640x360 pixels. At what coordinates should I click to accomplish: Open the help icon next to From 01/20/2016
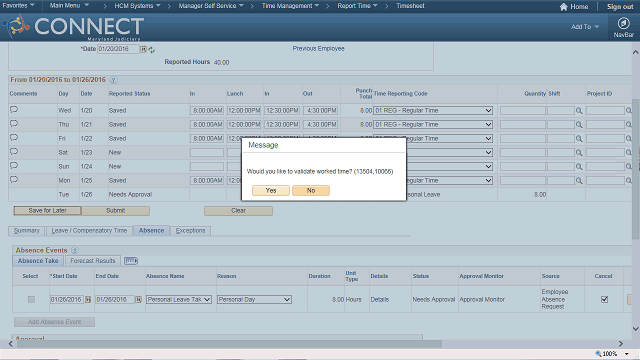113,80
